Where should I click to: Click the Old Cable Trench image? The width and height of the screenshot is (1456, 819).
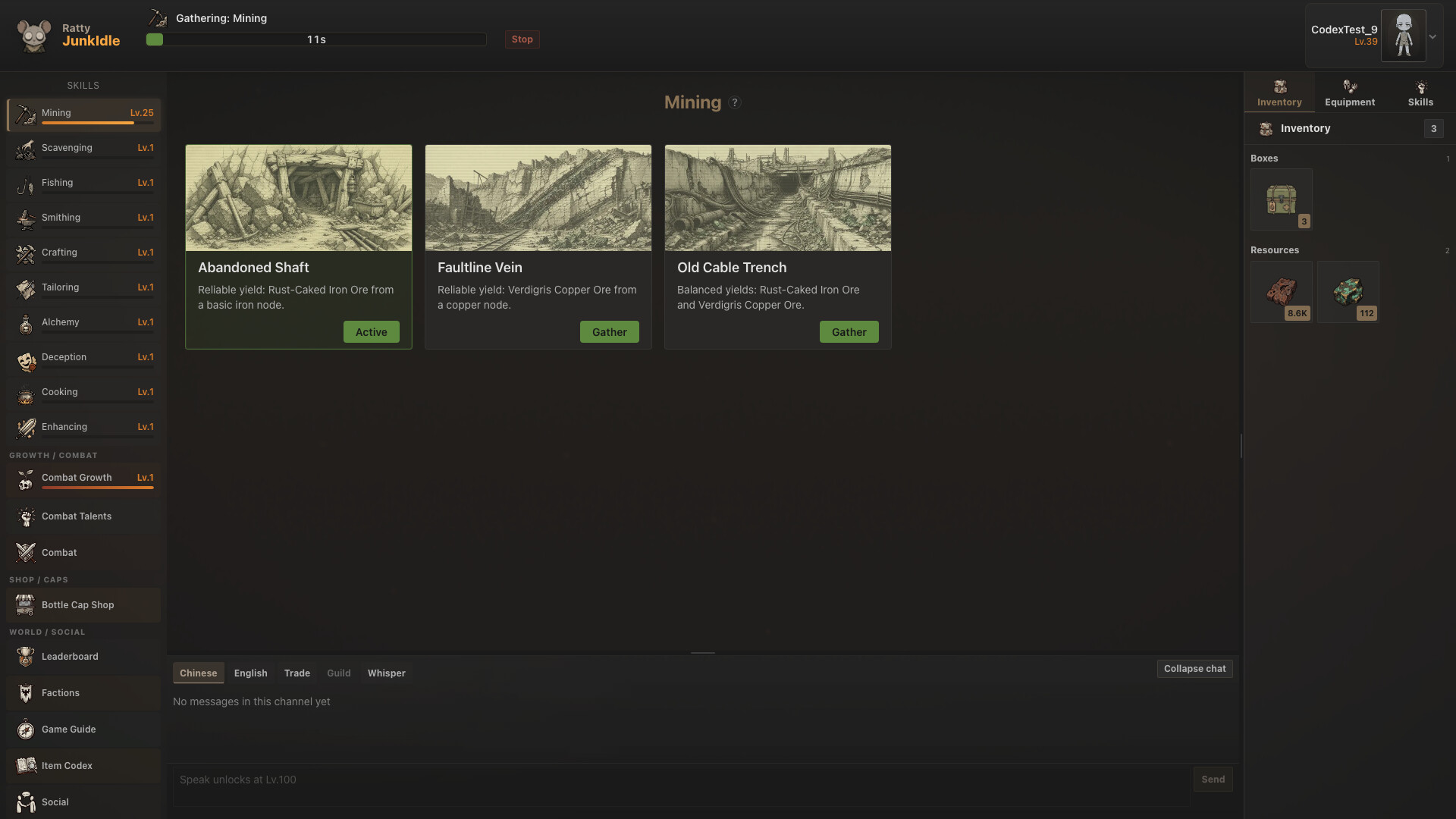point(777,198)
